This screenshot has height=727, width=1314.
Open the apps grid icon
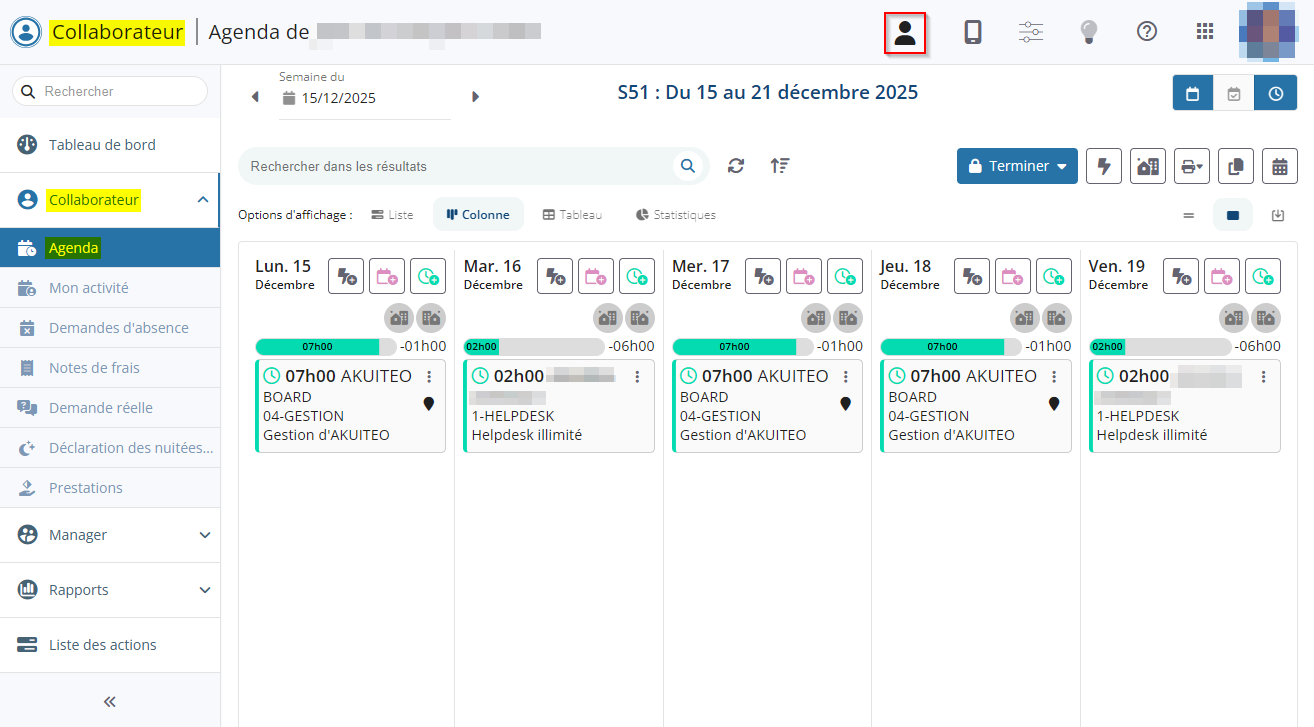coord(1205,32)
